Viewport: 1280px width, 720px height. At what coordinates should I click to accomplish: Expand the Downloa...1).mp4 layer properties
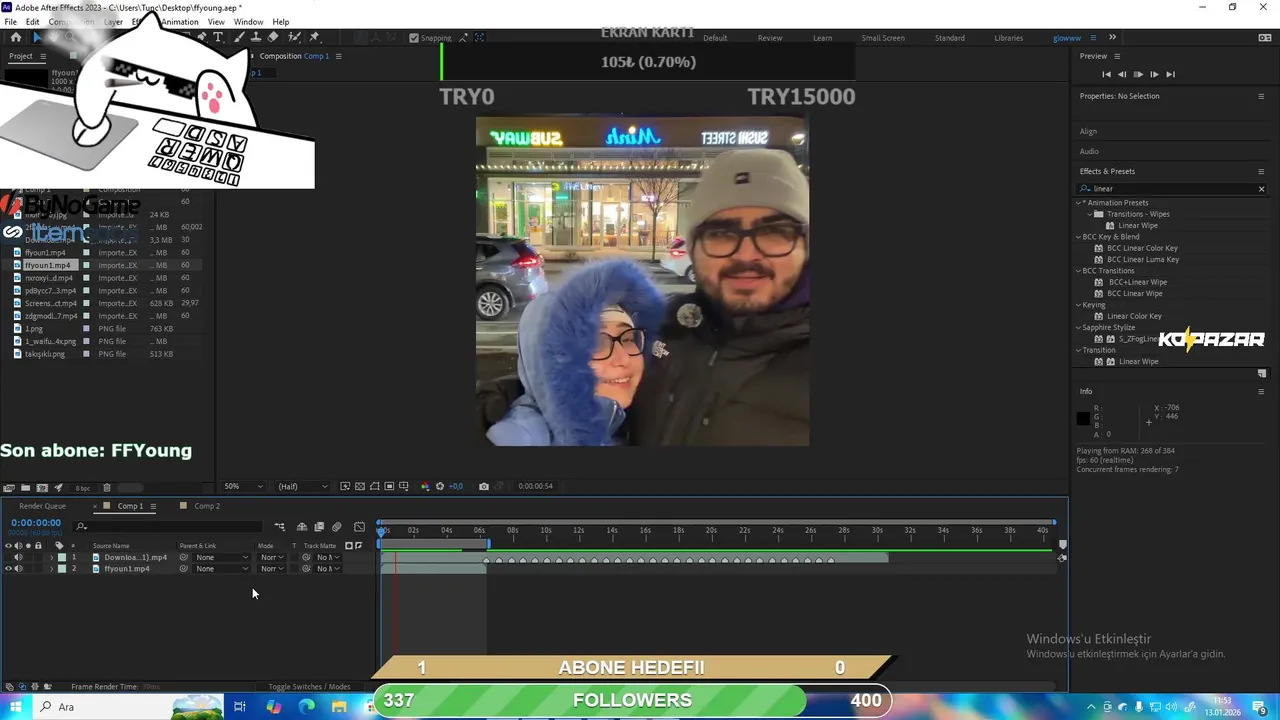51,557
